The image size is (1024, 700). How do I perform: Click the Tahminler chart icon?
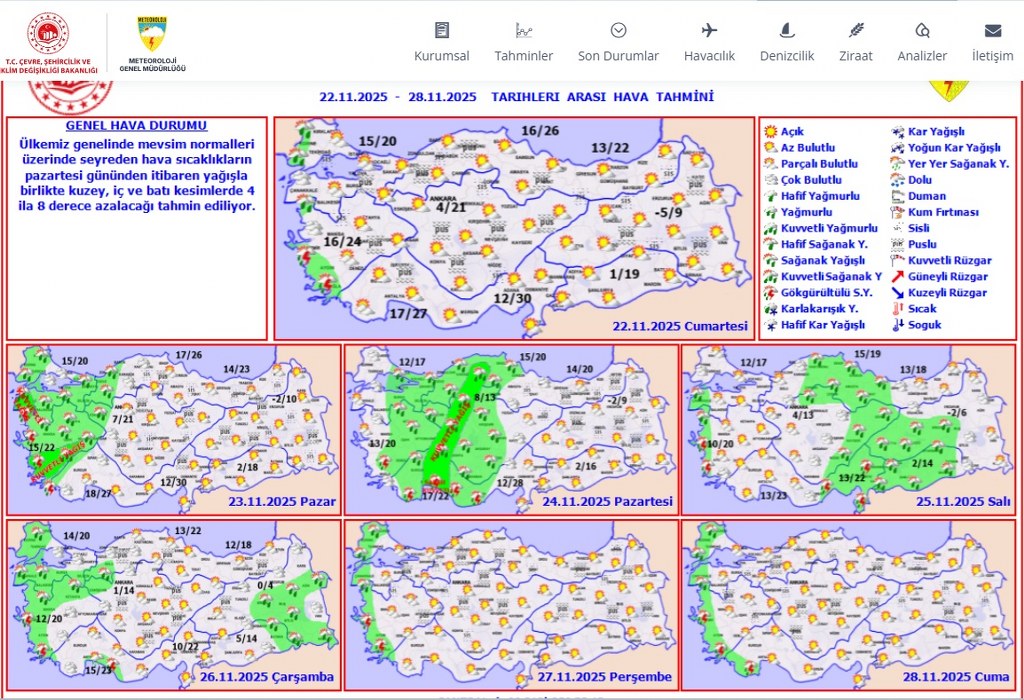523,30
